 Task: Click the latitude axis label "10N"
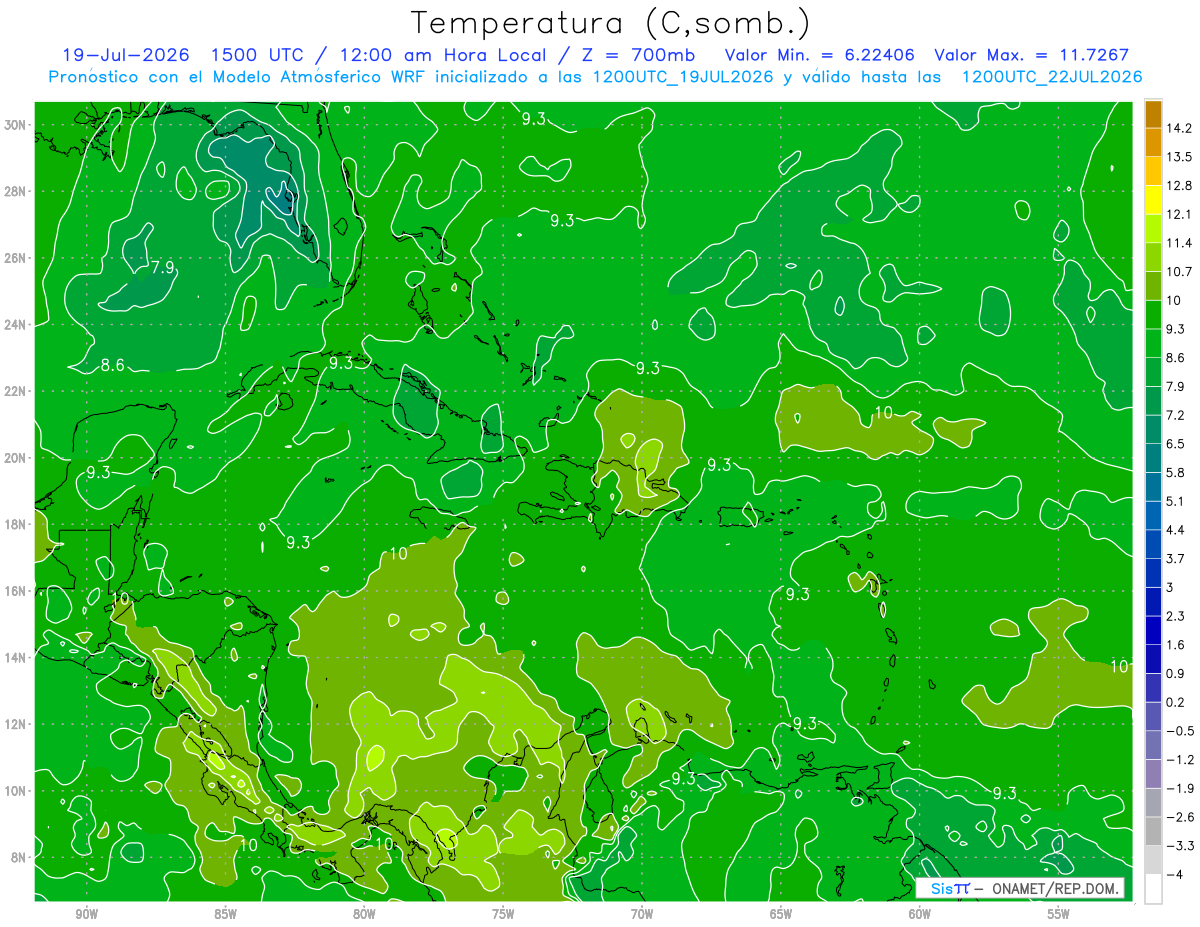pos(17,791)
